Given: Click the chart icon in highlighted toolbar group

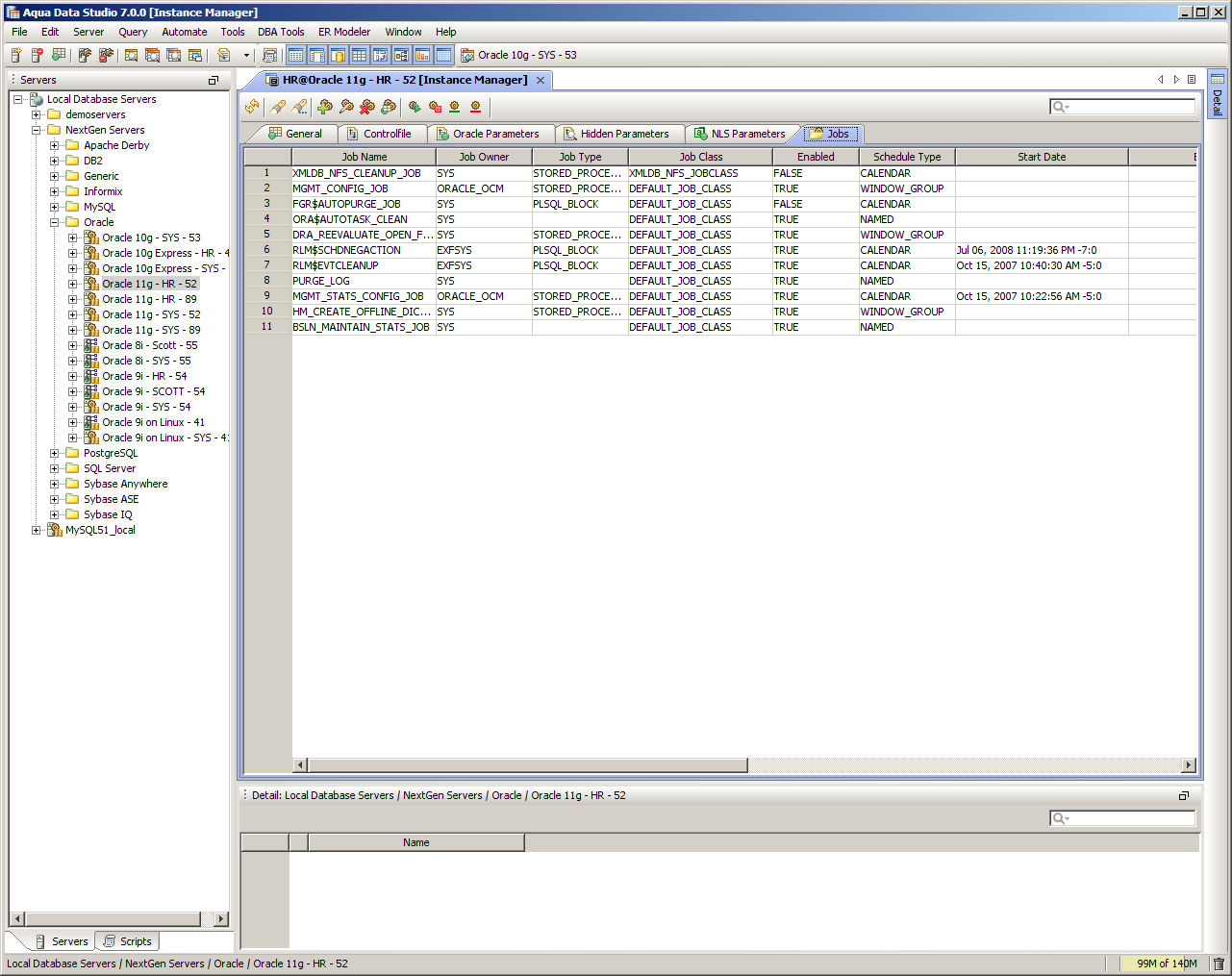Looking at the screenshot, I should [422, 55].
